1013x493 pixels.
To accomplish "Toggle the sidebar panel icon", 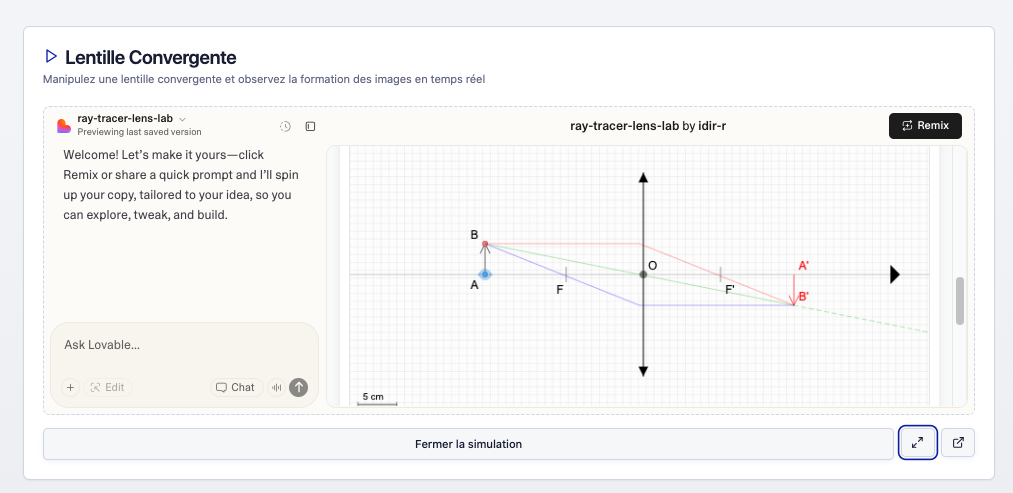I will [x=310, y=126].
